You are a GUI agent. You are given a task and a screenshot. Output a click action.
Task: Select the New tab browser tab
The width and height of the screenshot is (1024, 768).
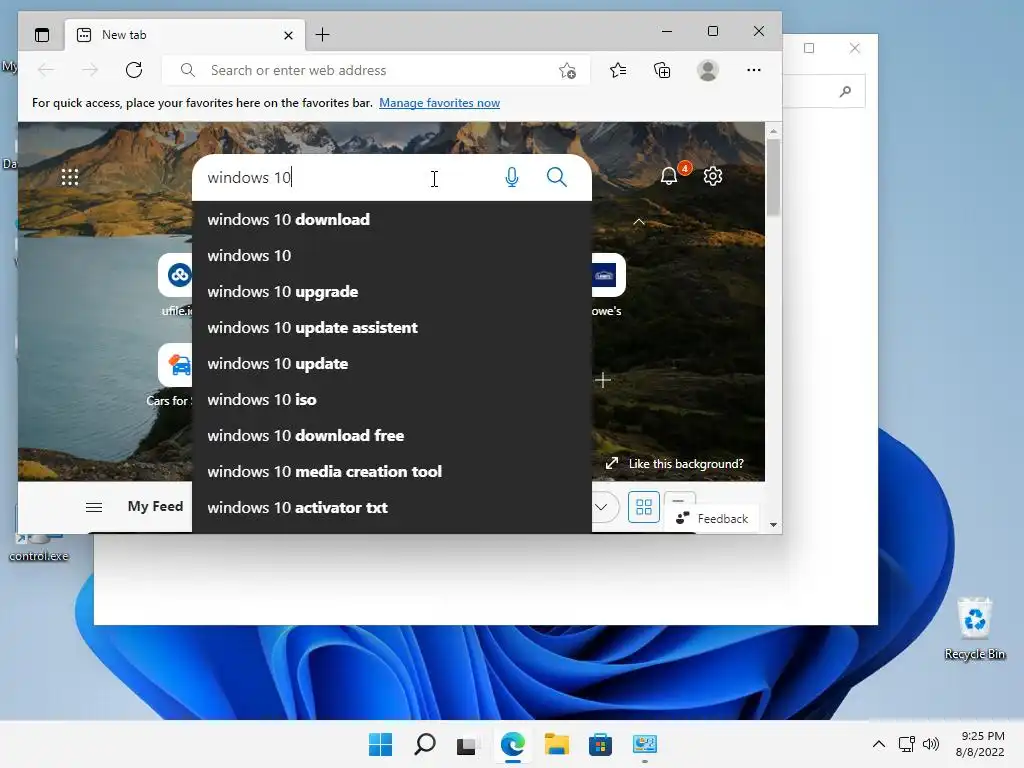point(185,35)
